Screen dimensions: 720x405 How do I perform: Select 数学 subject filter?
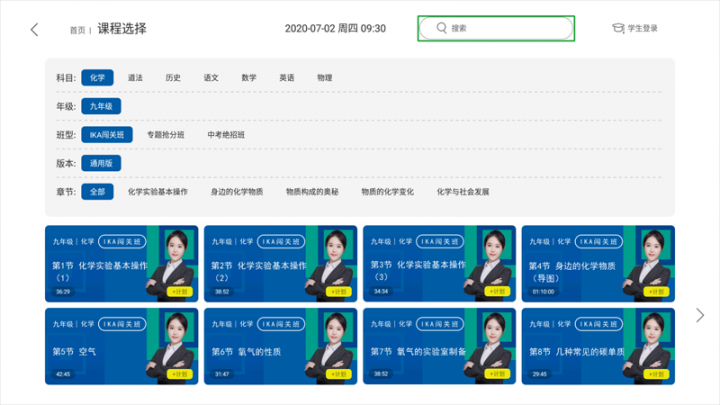click(249, 78)
